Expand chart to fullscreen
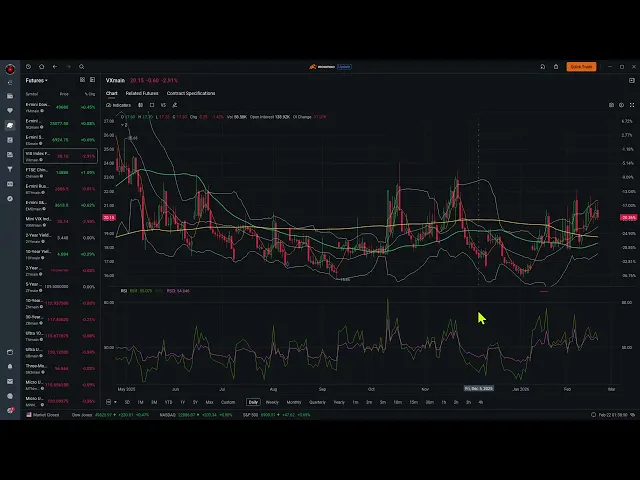The height and width of the screenshot is (480, 640). [632, 105]
